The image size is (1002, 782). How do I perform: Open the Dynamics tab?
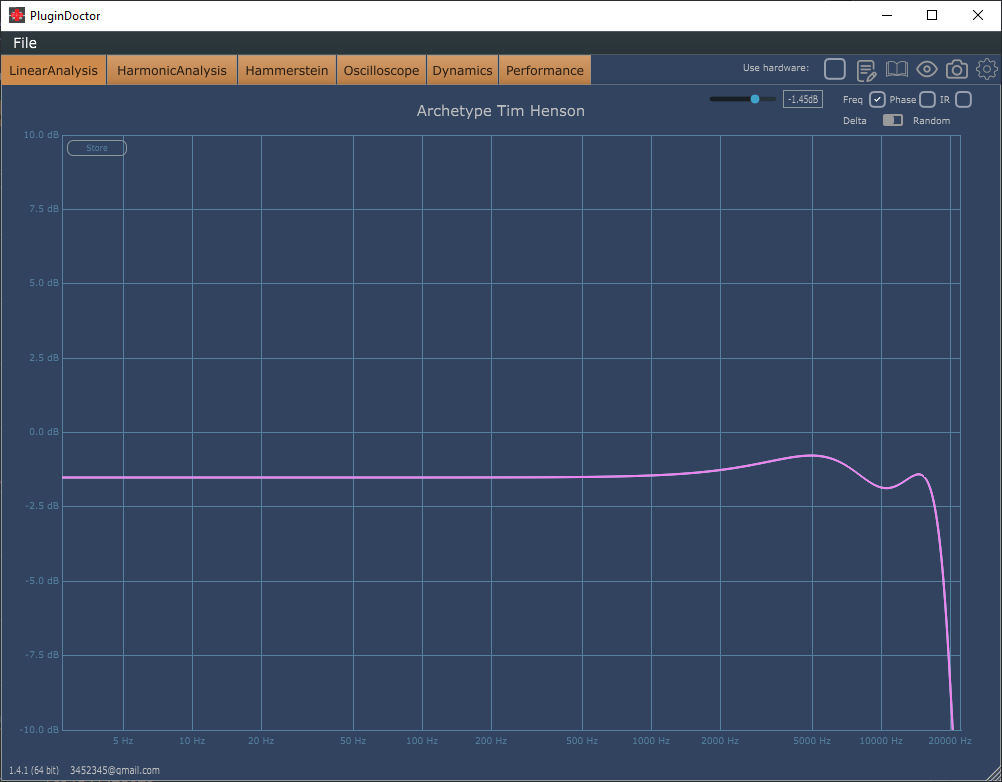click(x=462, y=70)
